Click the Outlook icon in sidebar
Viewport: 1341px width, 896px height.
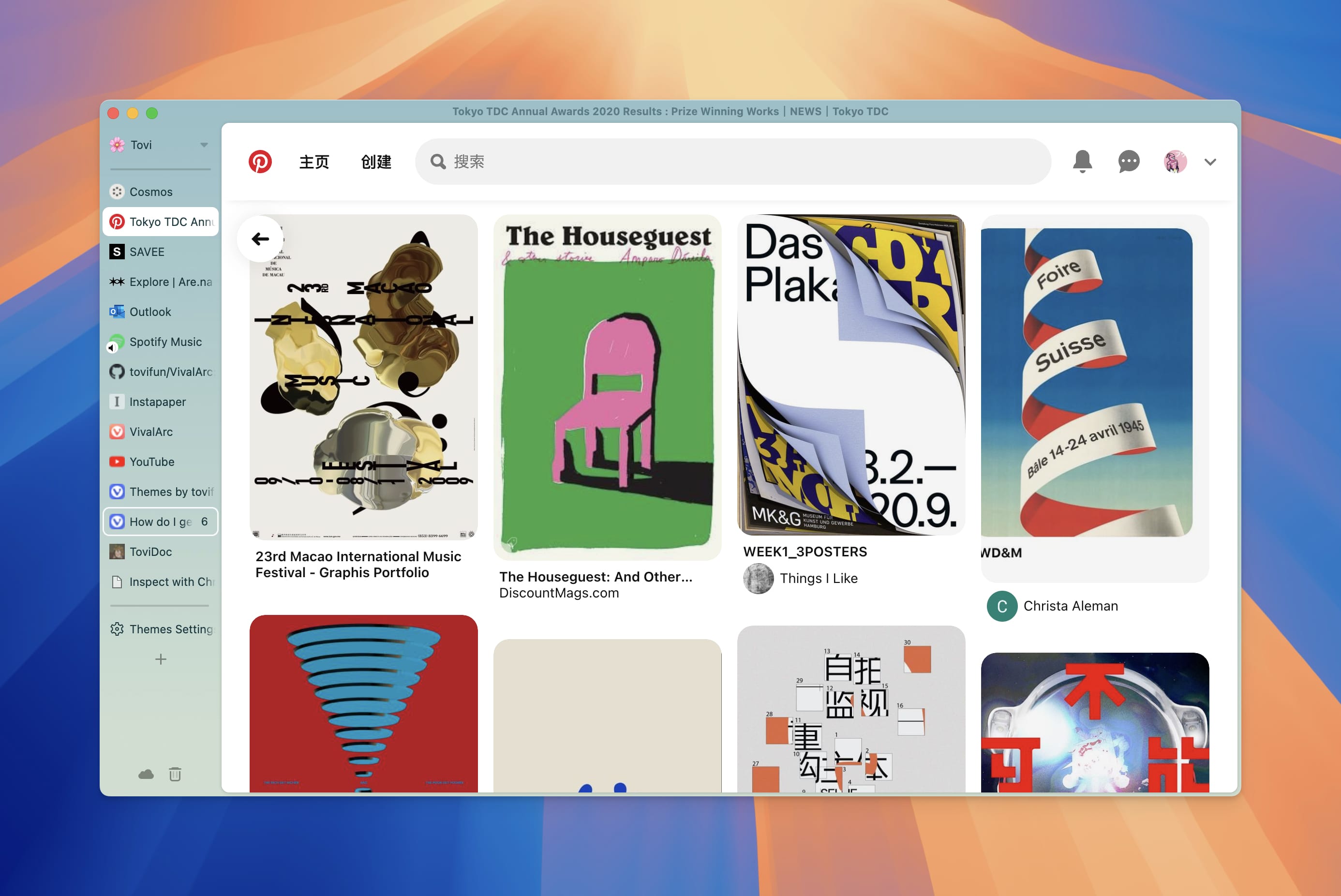point(117,312)
